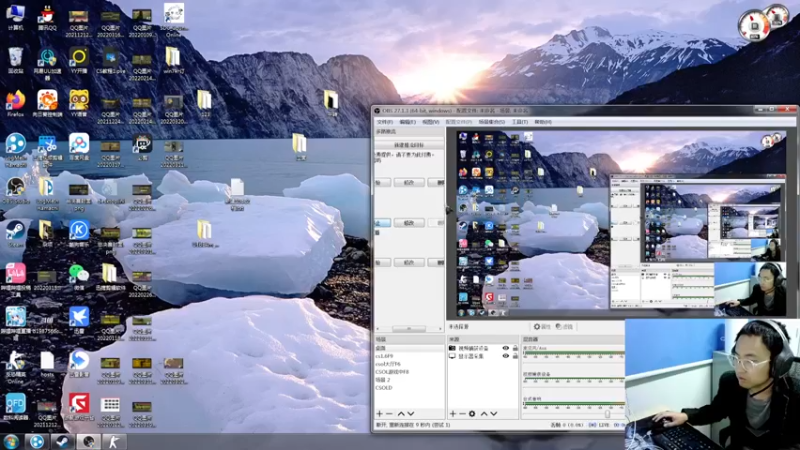The width and height of the screenshot is (800, 450).
Task: Open source properties gear in sources toolbar
Action: (472, 413)
